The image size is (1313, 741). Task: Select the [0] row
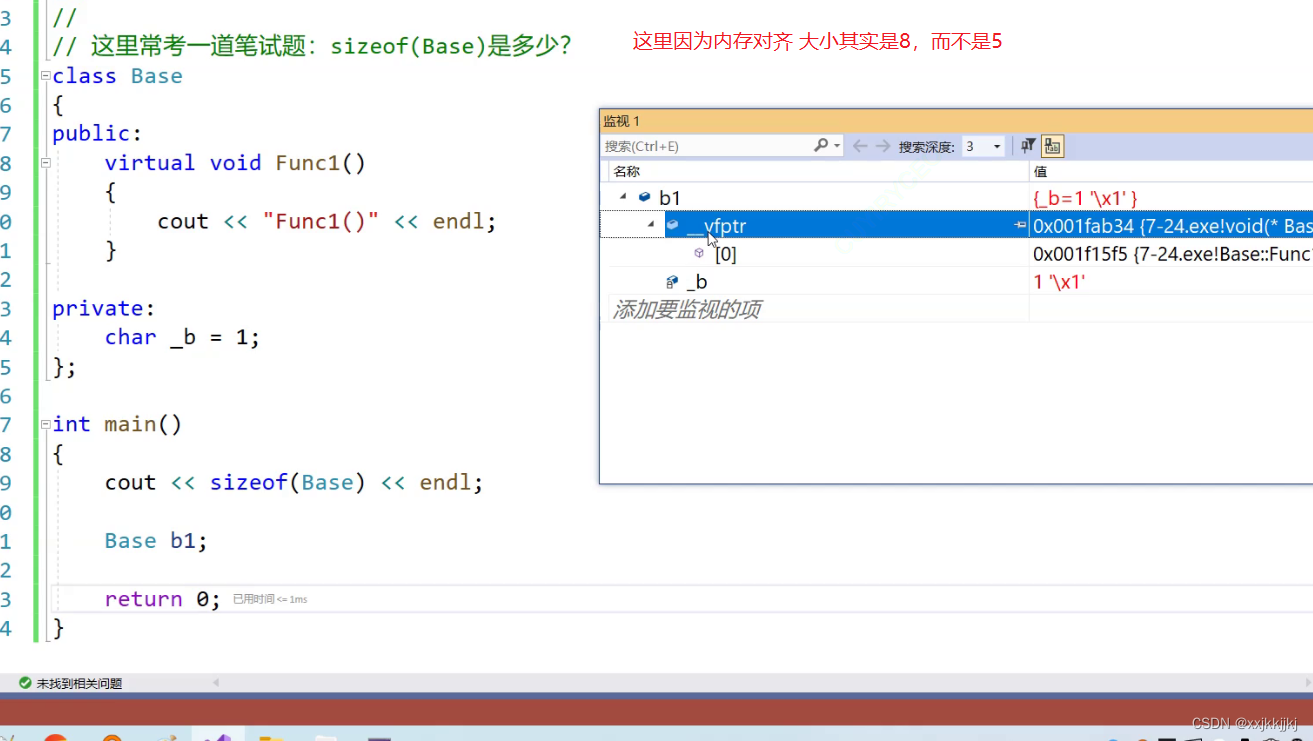pos(956,253)
